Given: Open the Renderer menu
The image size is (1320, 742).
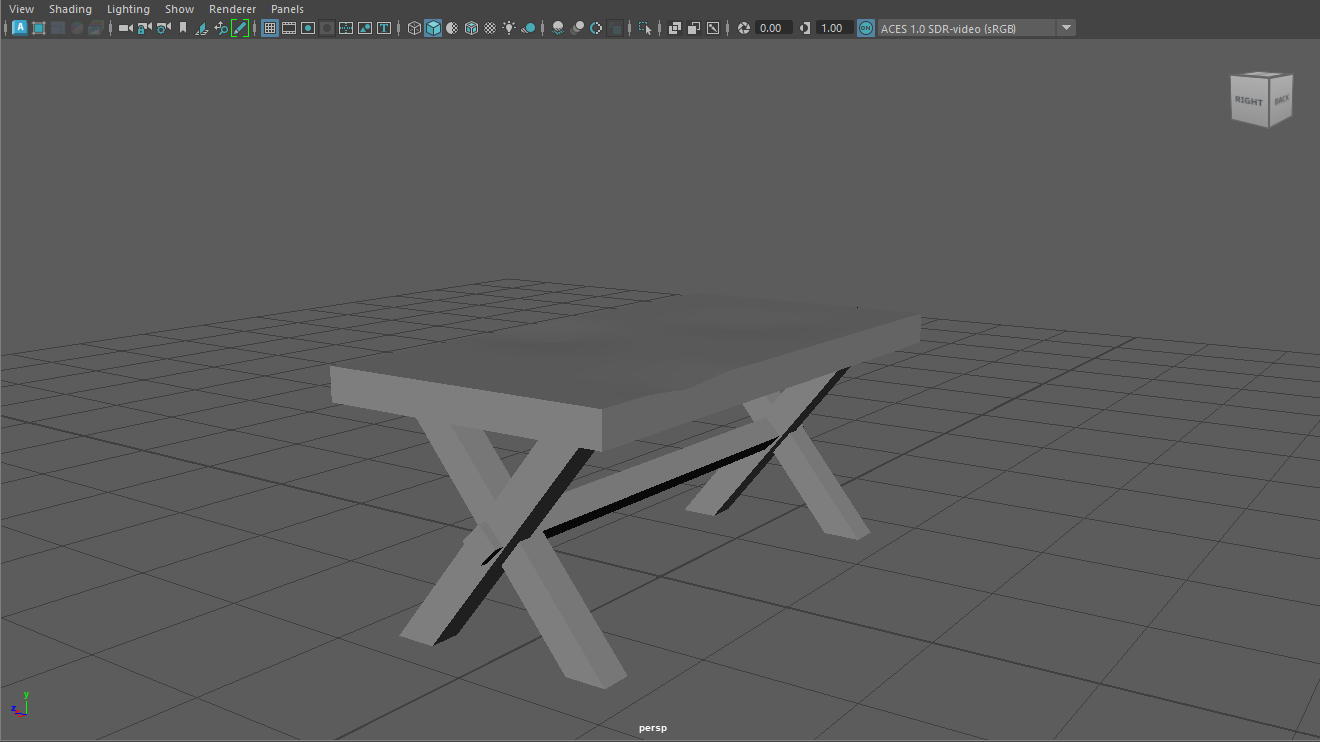Looking at the screenshot, I should [232, 9].
